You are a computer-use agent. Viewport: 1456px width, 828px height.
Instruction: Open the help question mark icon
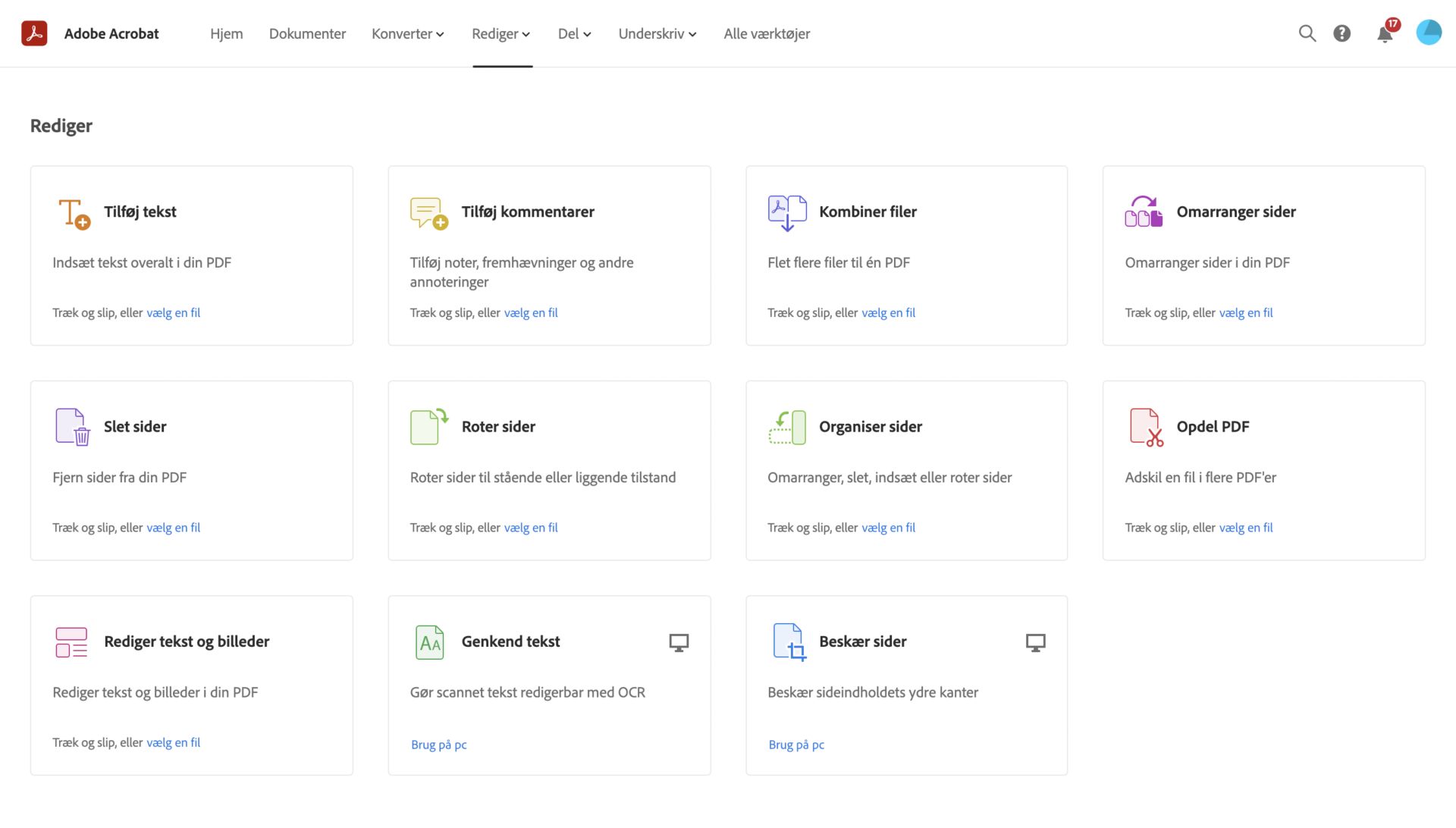1341,33
